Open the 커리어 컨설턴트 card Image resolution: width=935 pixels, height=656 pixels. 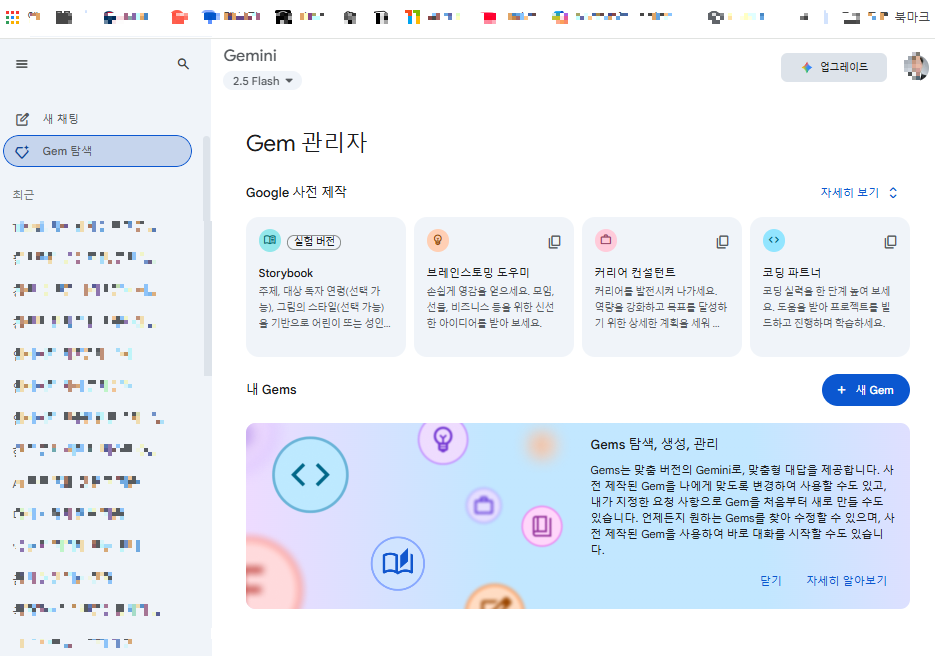point(662,287)
